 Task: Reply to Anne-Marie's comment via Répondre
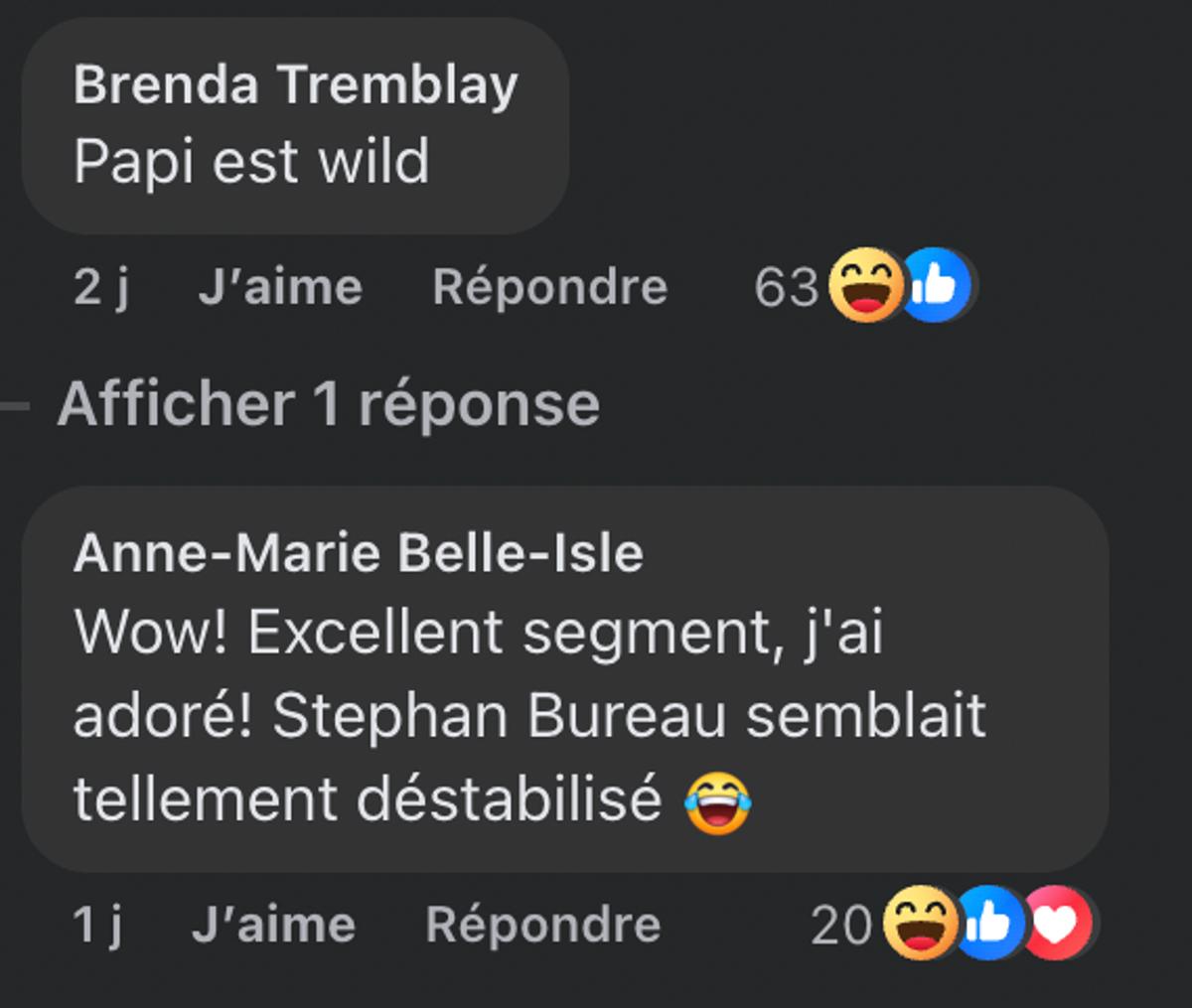tap(544, 924)
